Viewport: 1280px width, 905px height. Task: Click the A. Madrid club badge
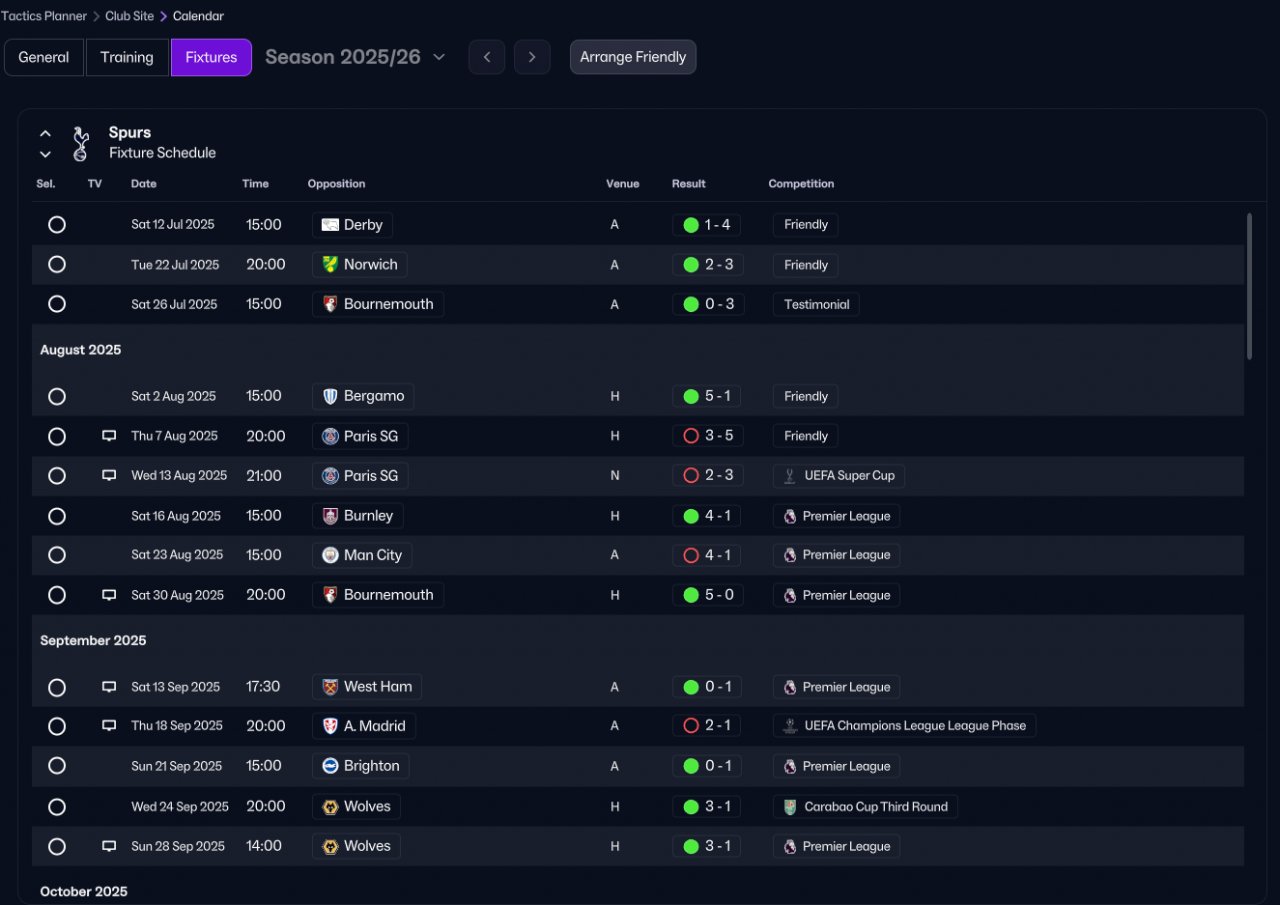pyautogui.click(x=330, y=726)
